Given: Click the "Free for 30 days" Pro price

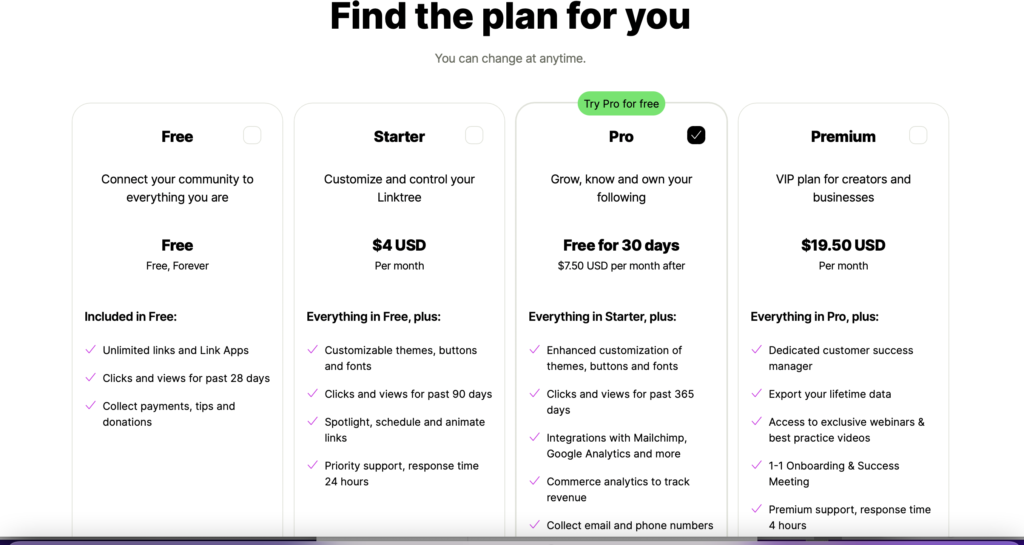Looking at the screenshot, I should click(x=621, y=245).
